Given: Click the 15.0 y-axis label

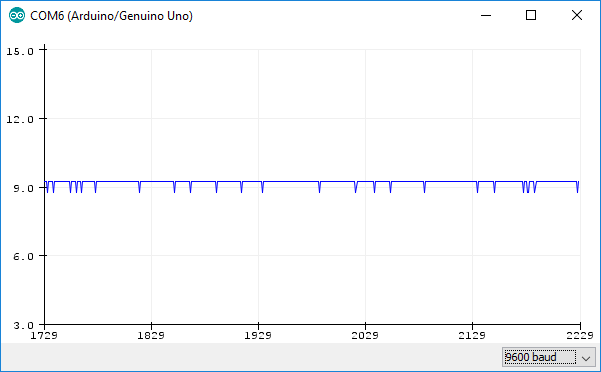Looking at the screenshot, I should coord(20,51).
